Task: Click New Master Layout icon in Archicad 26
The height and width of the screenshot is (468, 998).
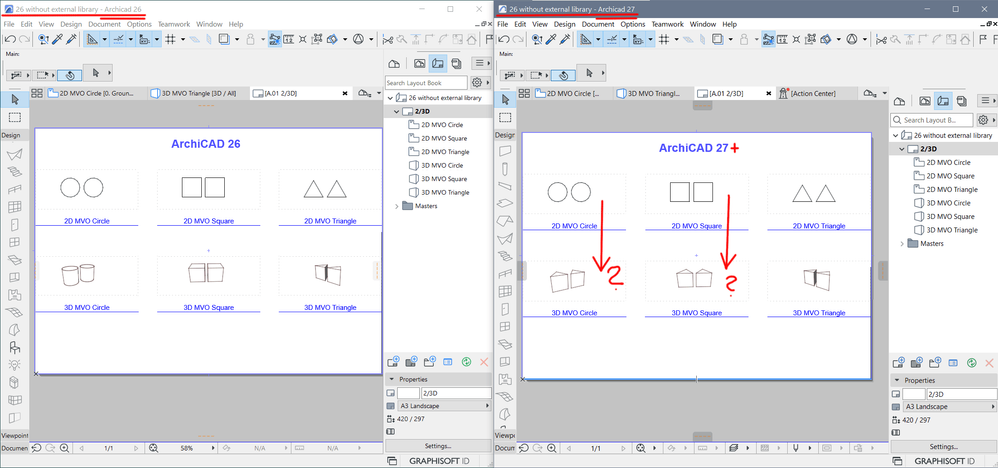Action: pyautogui.click(x=411, y=362)
